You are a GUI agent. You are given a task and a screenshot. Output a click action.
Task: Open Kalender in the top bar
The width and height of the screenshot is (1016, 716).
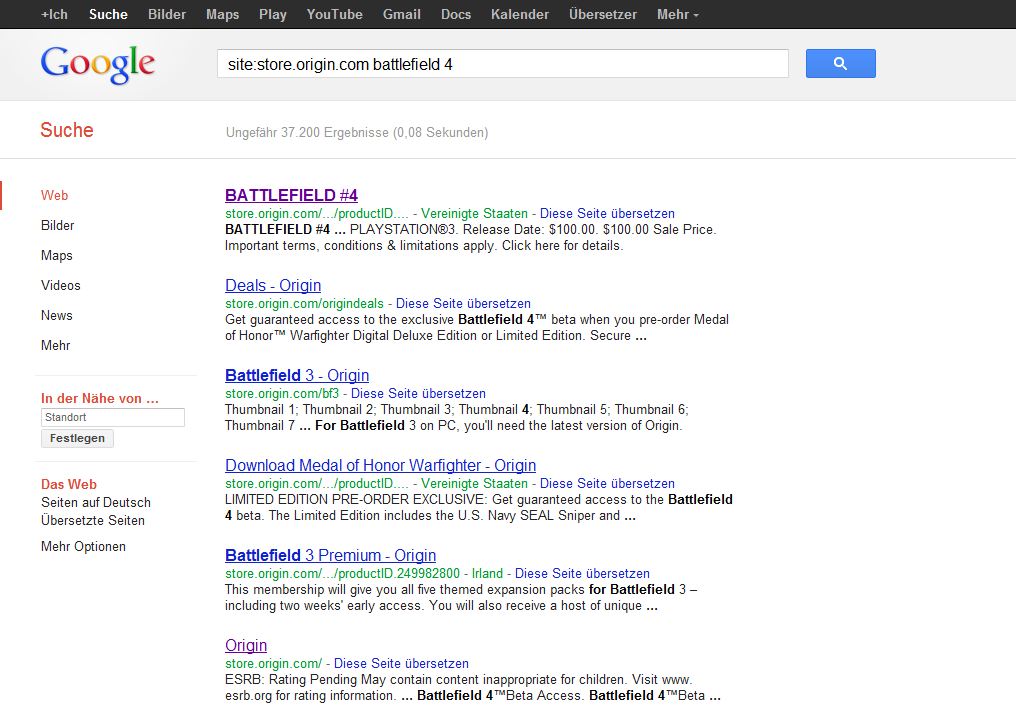coord(519,14)
